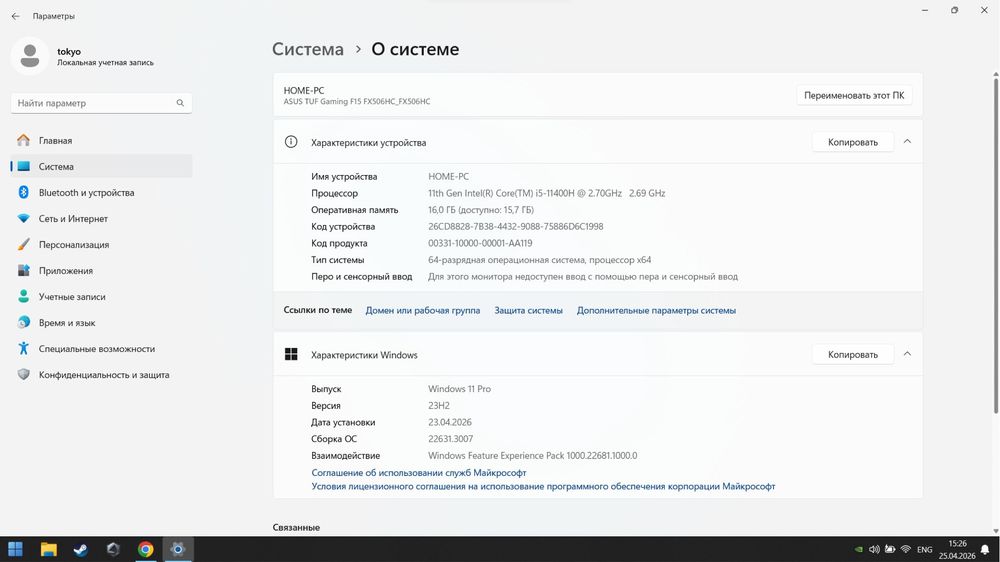Open Время и язык section
The width and height of the screenshot is (1000, 562).
pyautogui.click(x=101, y=323)
